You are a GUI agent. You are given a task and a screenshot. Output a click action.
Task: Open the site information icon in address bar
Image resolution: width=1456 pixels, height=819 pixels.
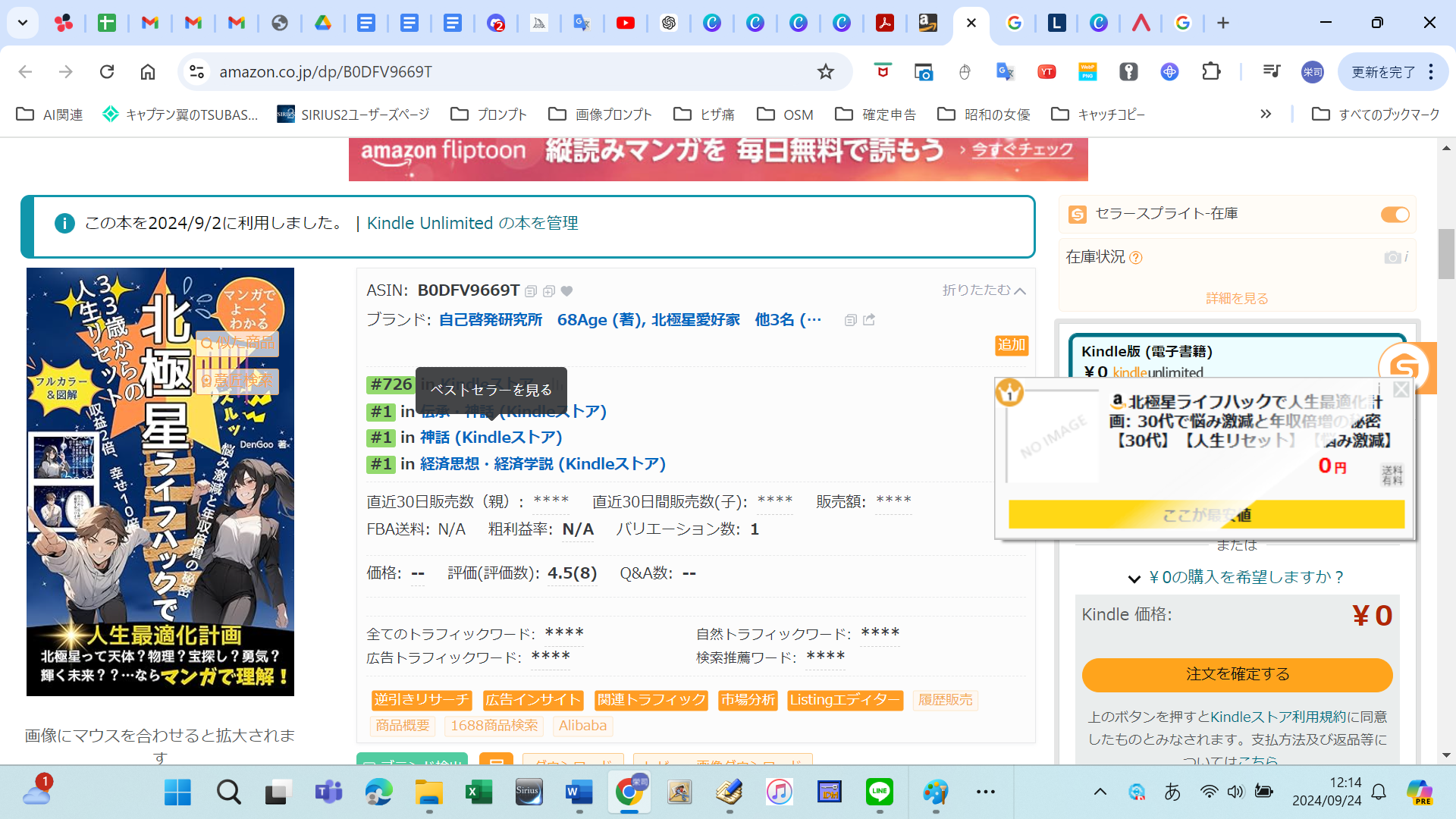[x=196, y=72]
